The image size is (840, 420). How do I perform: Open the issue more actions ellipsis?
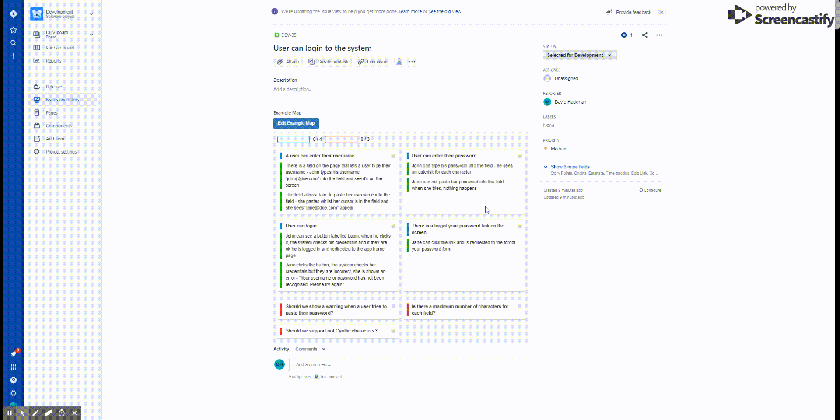(660, 35)
